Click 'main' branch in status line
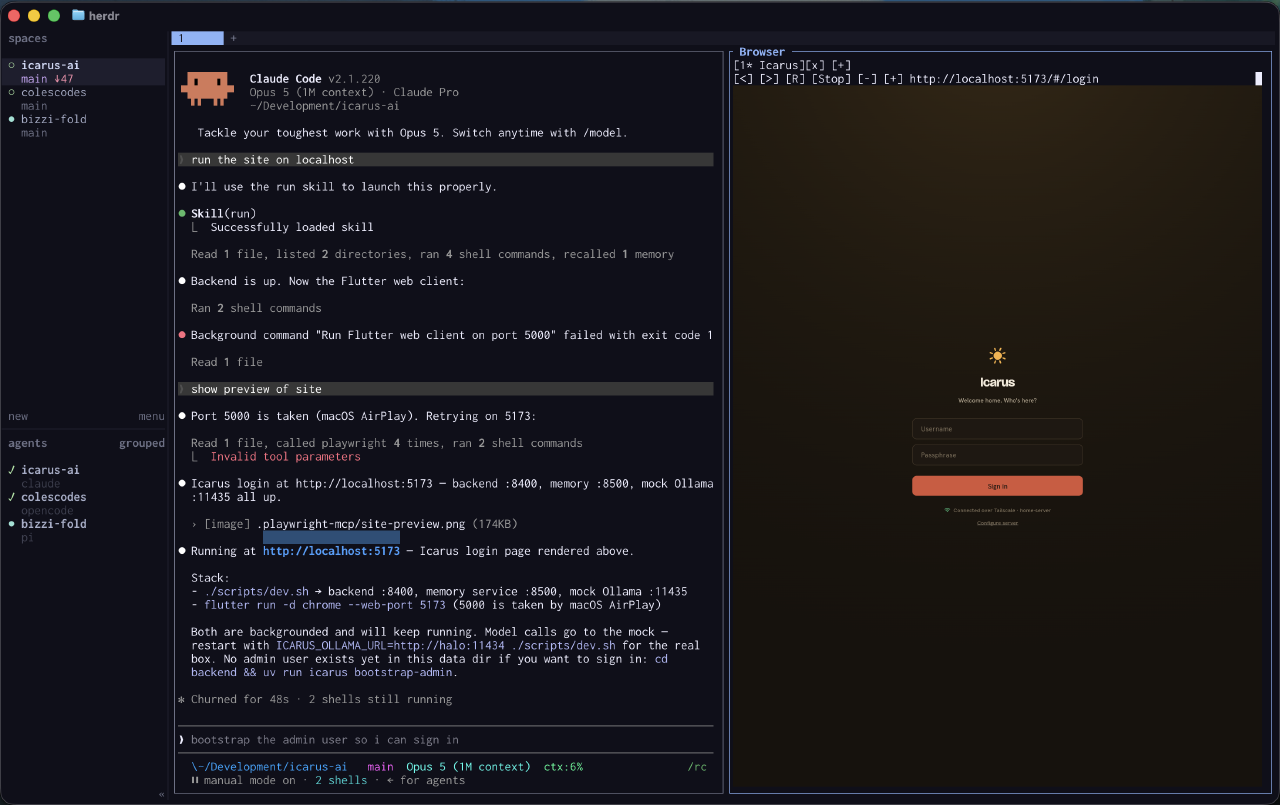This screenshot has width=1280, height=805. tap(380, 767)
